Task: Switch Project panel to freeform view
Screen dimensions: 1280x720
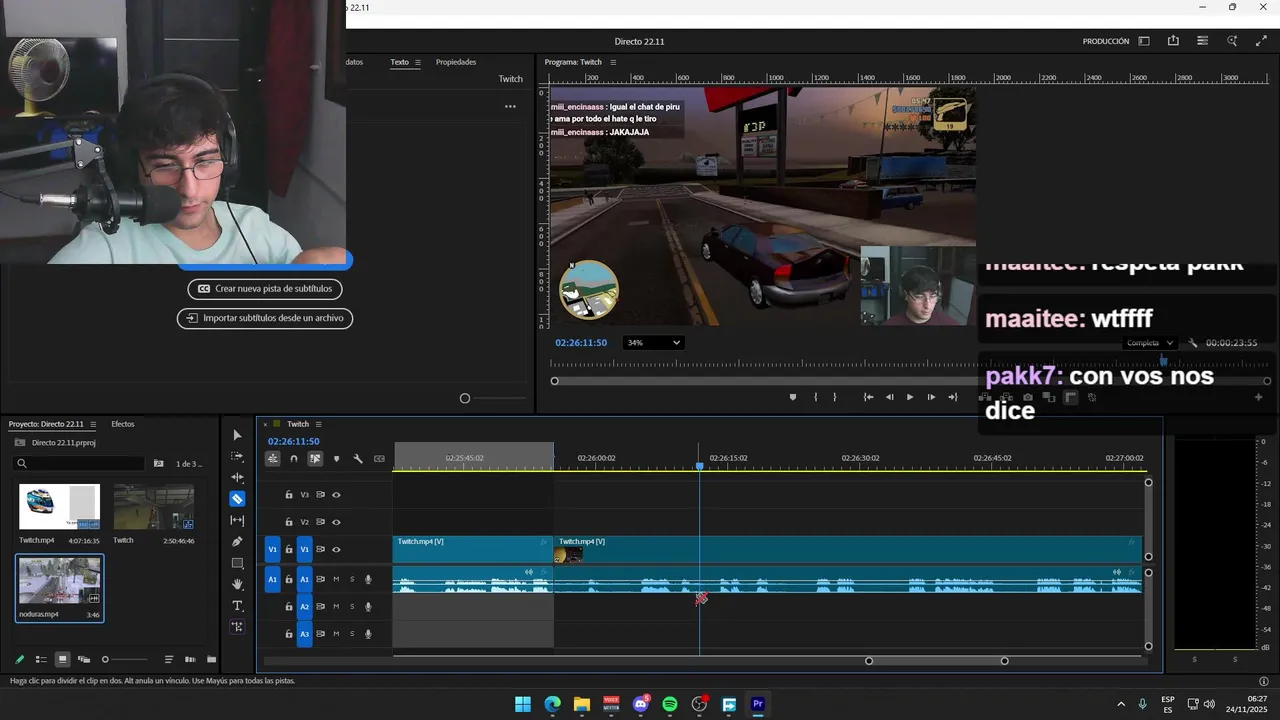Action: (x=84, y=659)
